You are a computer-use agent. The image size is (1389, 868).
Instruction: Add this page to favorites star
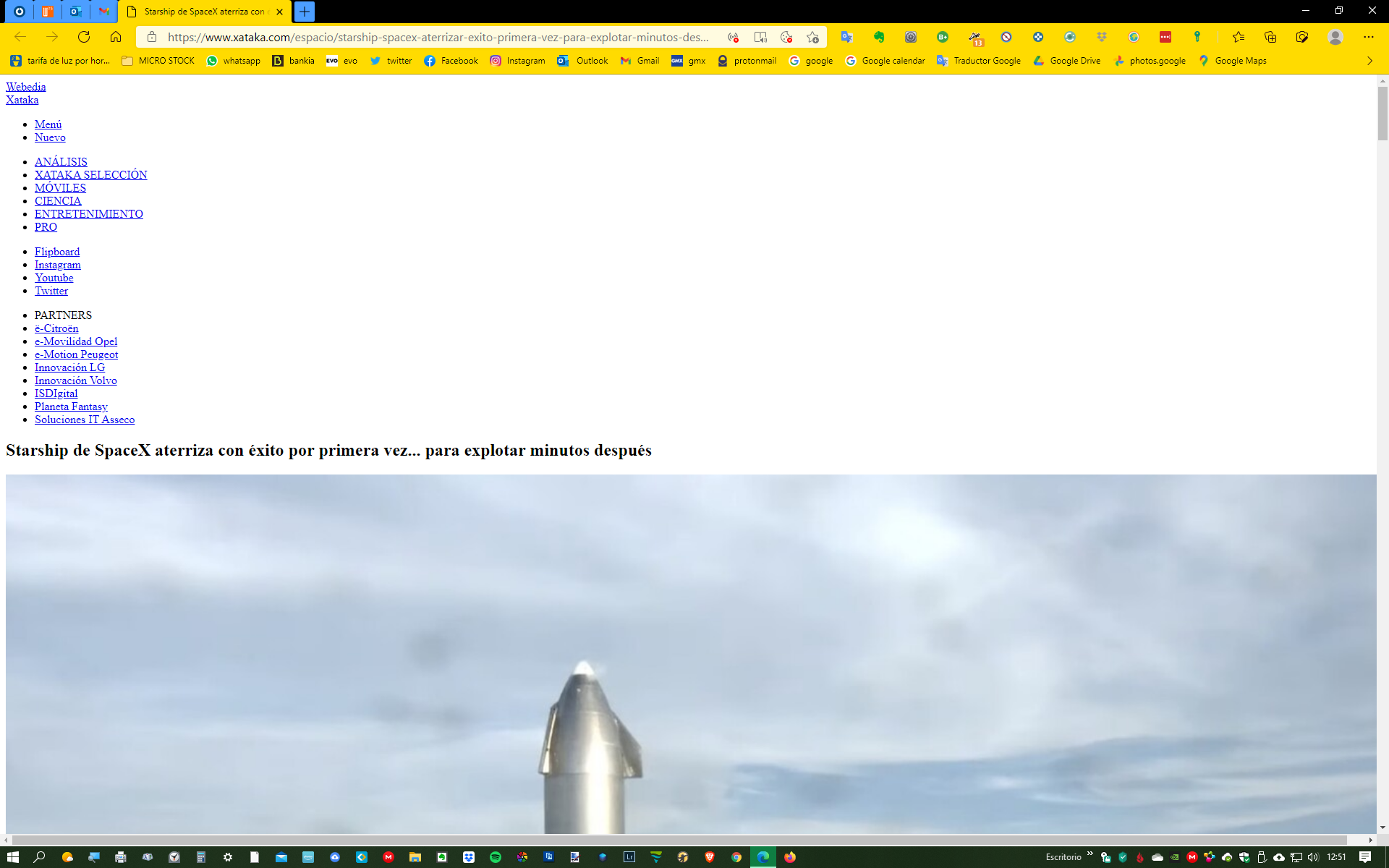[x=813, y=37]
